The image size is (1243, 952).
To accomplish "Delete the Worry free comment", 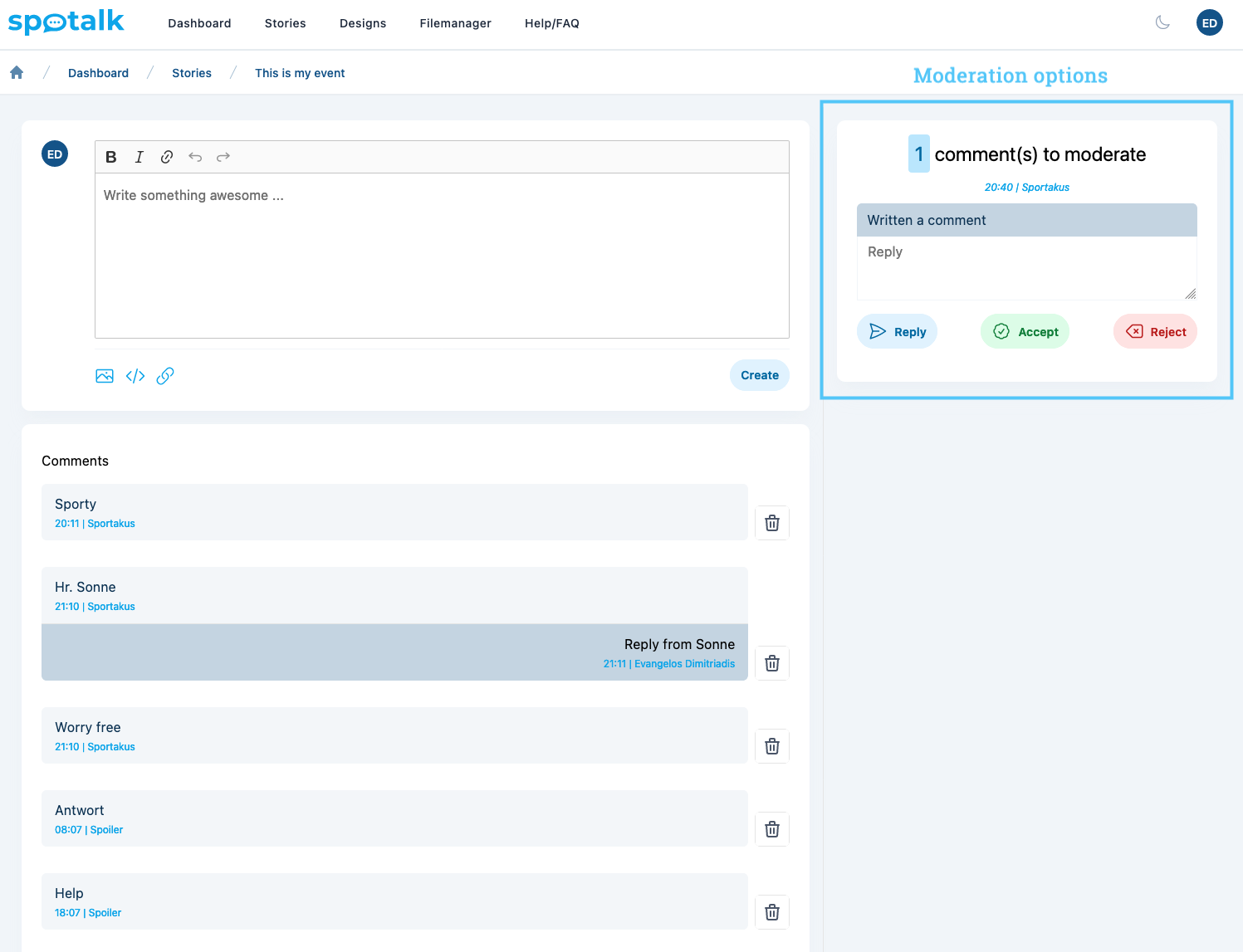I will click(771, 746).
